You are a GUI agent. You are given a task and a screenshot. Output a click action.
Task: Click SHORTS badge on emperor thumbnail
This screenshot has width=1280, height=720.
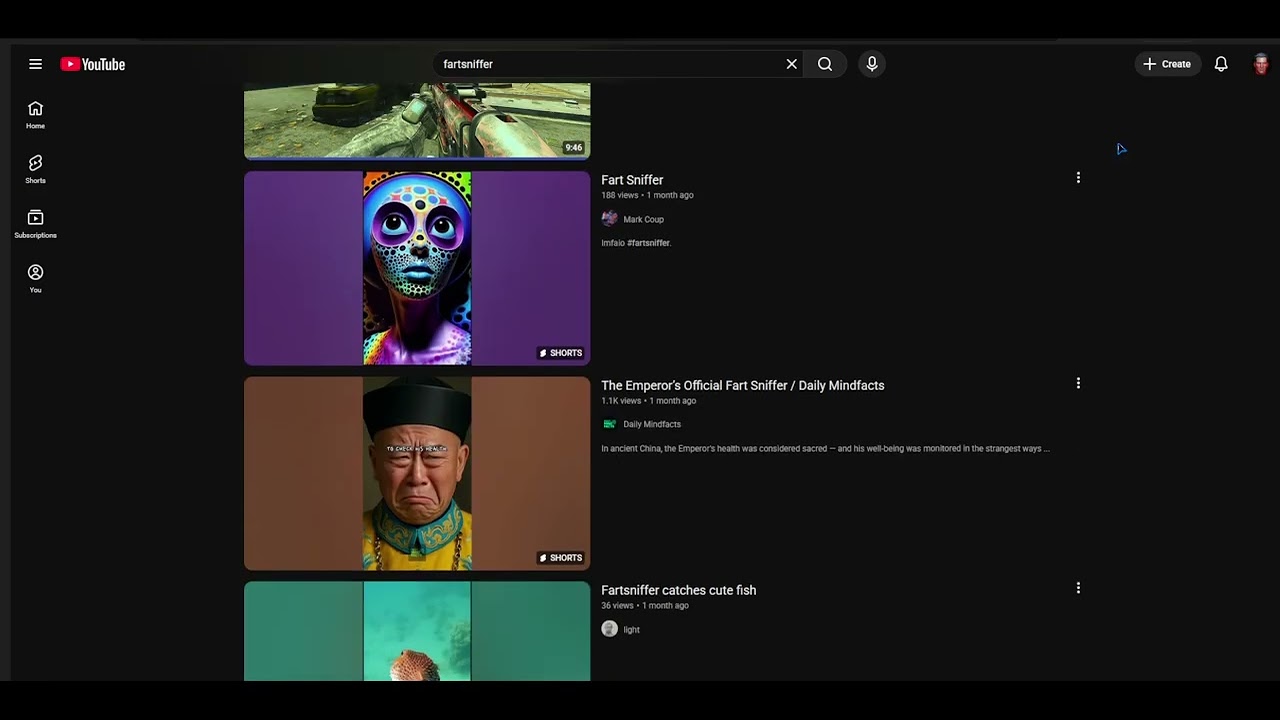(561, 558)
